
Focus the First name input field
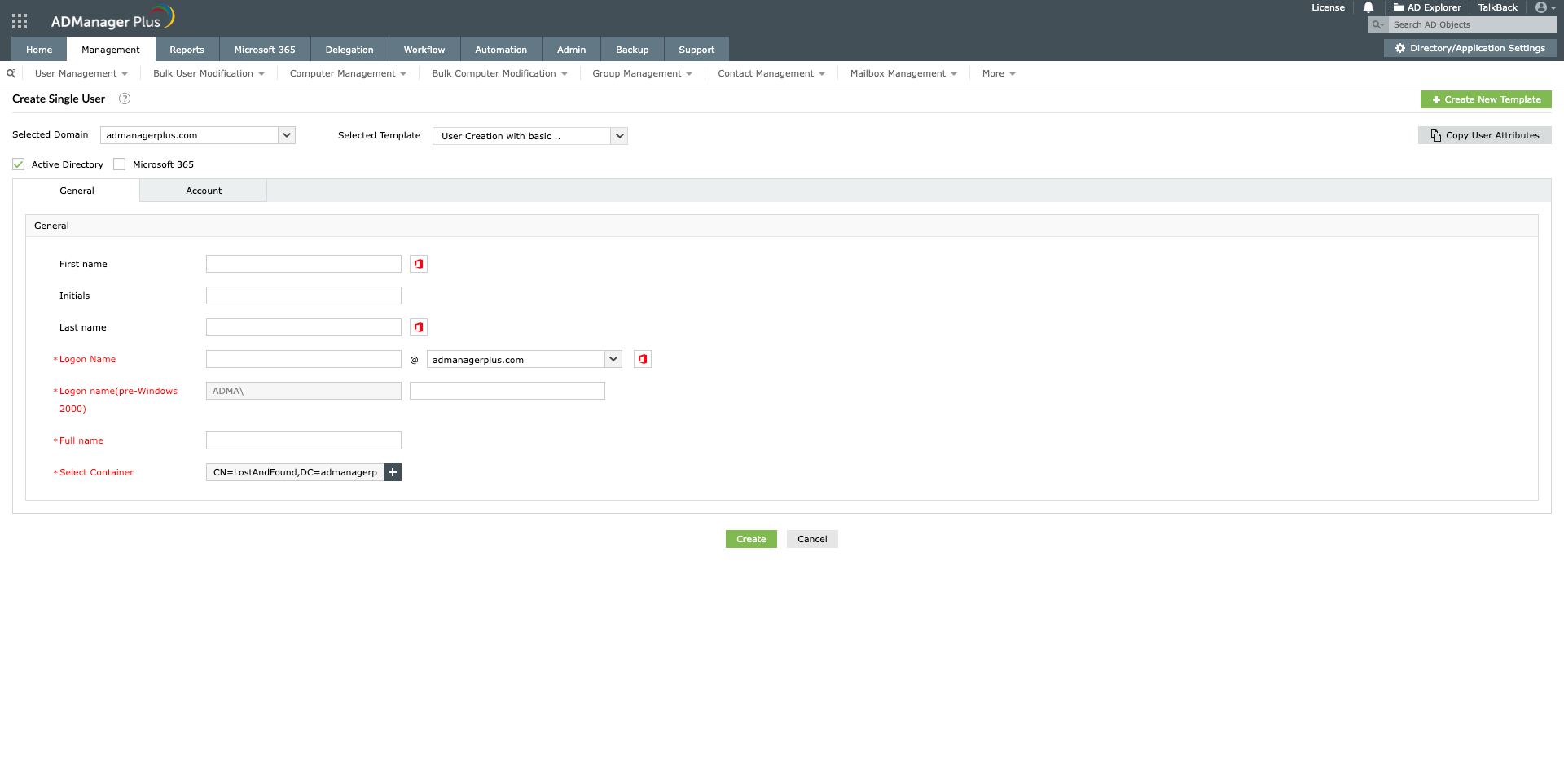point(304,264)
